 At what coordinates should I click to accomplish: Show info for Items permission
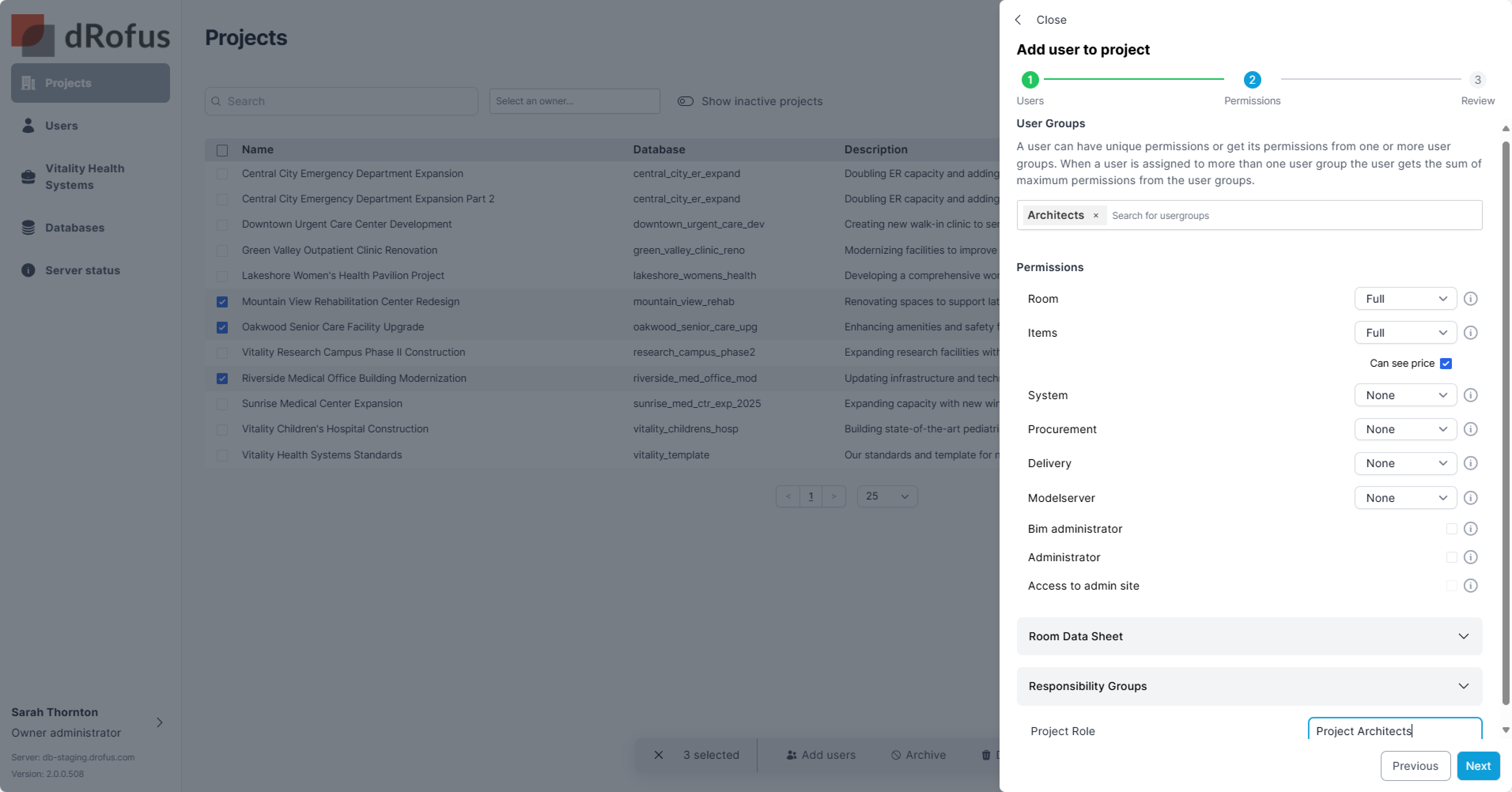pyautogui.click(x=1470, y=333)
